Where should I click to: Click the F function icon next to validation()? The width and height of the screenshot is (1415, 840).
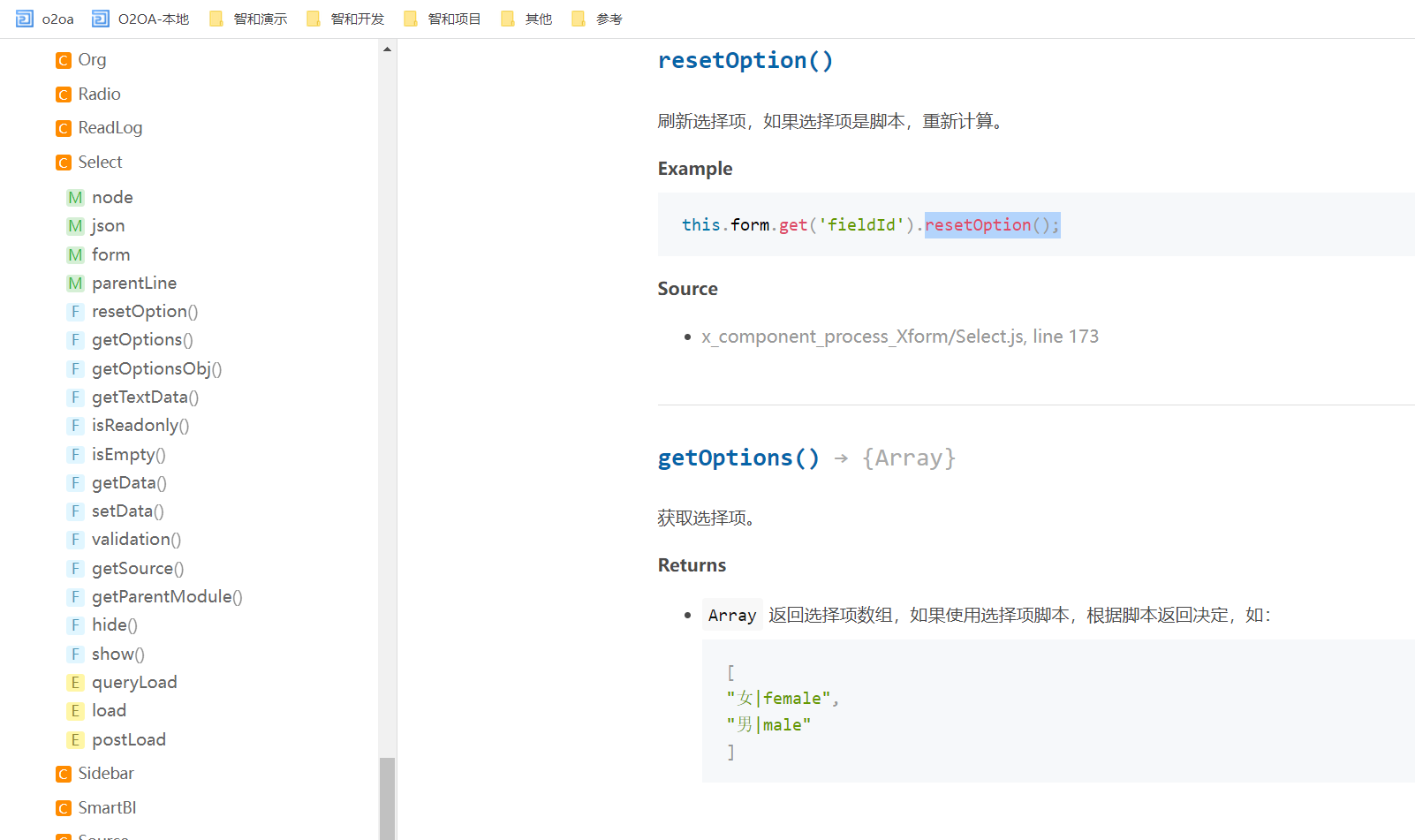point(76,539)
